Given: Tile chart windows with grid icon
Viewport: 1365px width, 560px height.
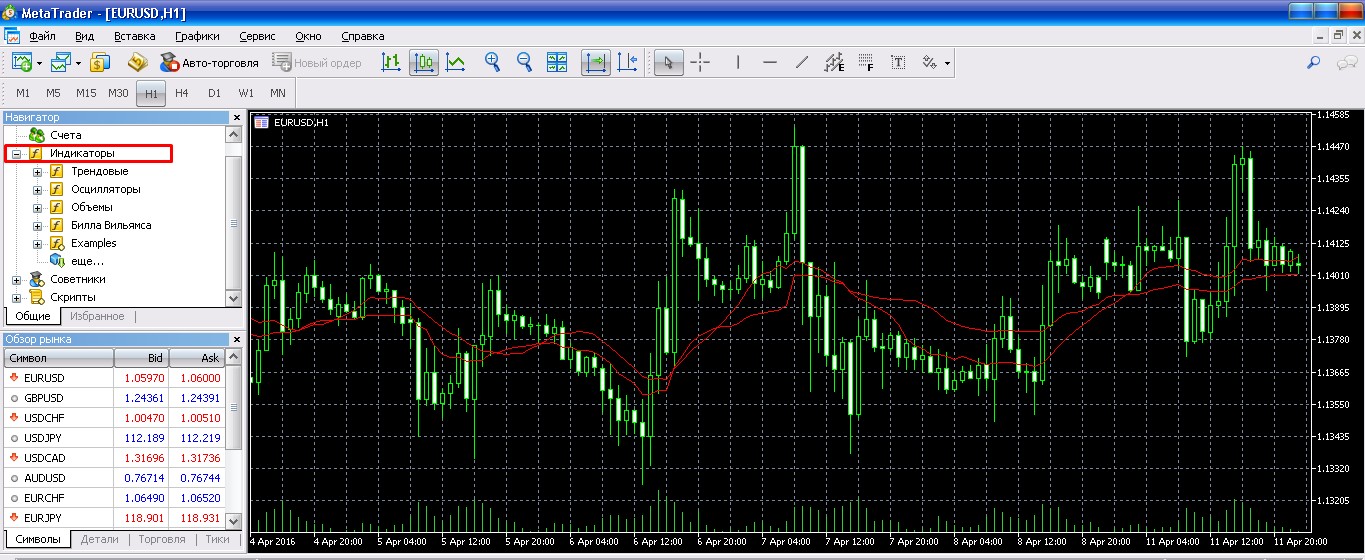Looking at the screenshot, I should pos(557,63).
